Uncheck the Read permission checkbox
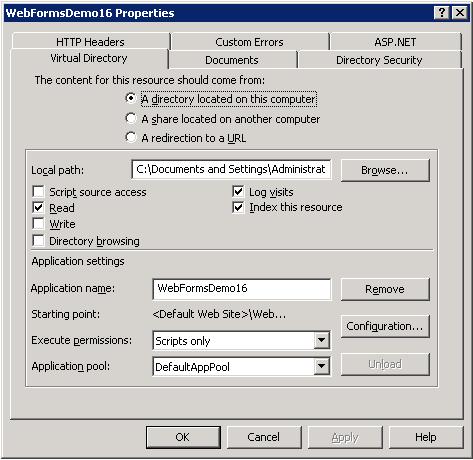The image size is (473, 460). click(x=38, y=208)
